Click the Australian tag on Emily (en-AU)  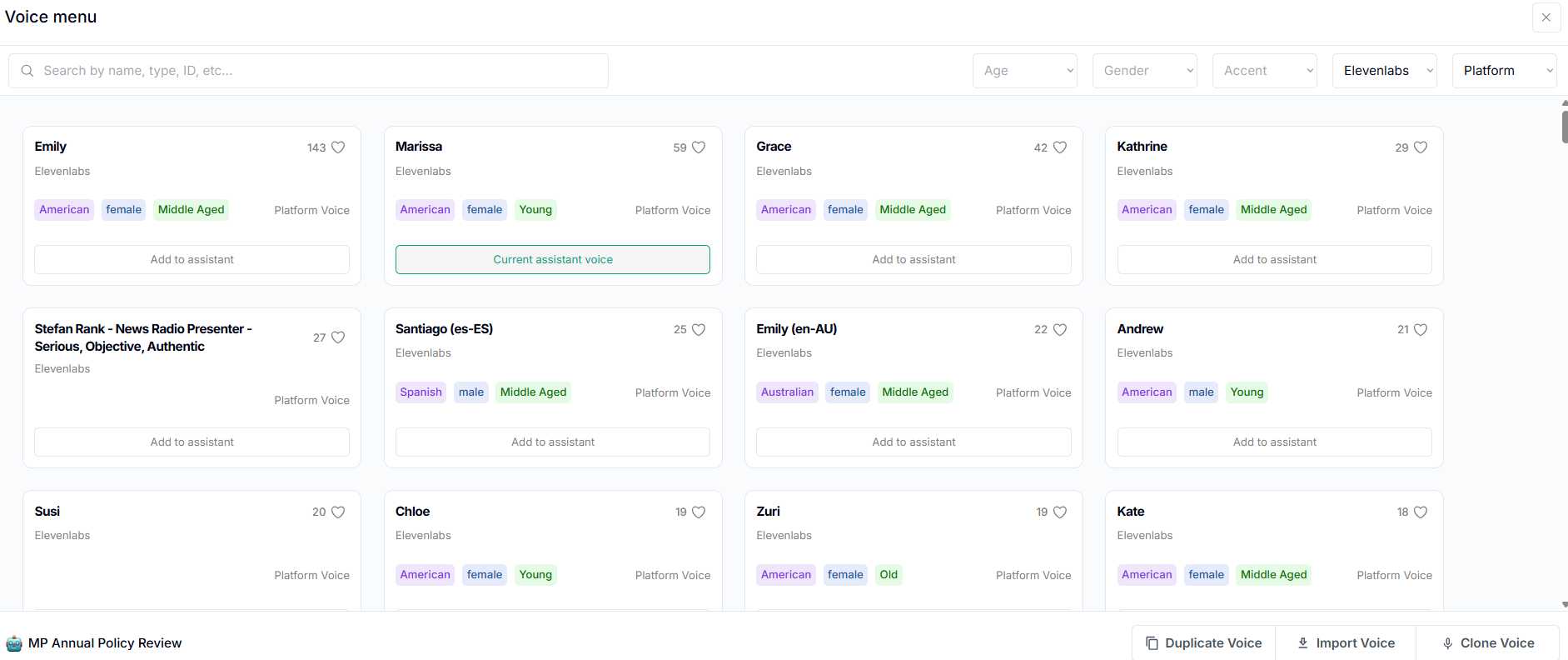pos(787,392)
